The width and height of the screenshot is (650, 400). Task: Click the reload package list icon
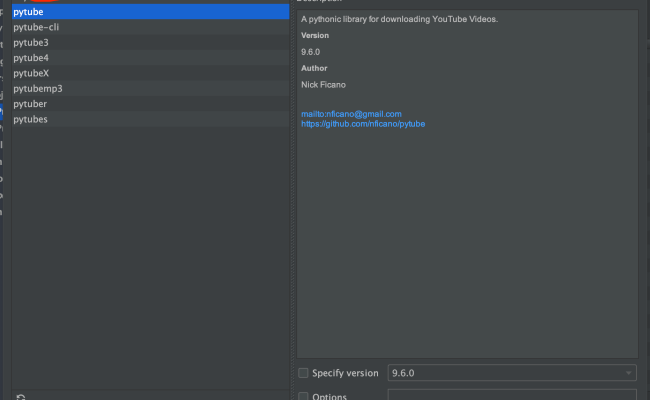[x=21, y=397]
